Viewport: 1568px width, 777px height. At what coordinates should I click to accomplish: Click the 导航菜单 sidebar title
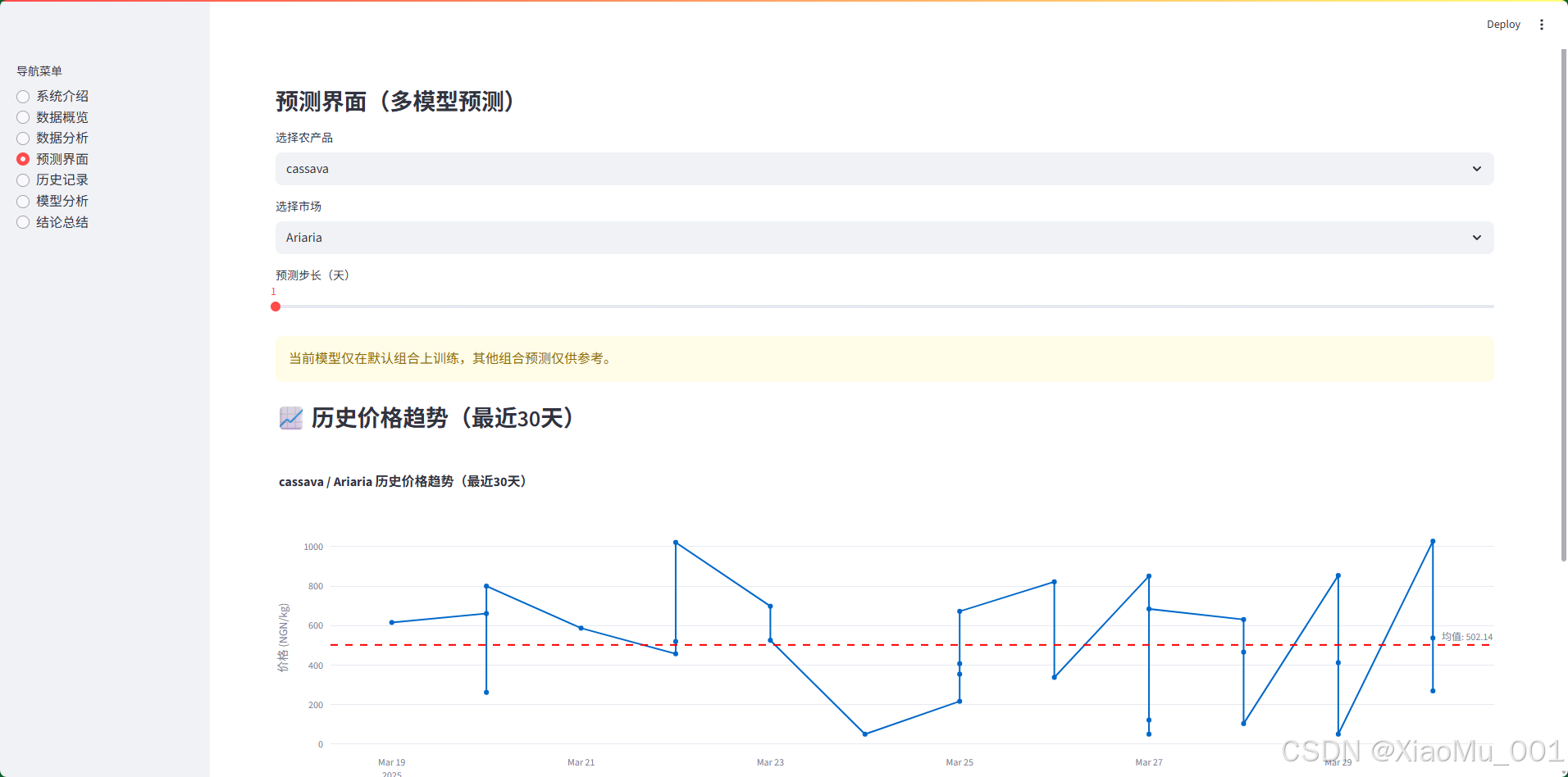point(39,71)
